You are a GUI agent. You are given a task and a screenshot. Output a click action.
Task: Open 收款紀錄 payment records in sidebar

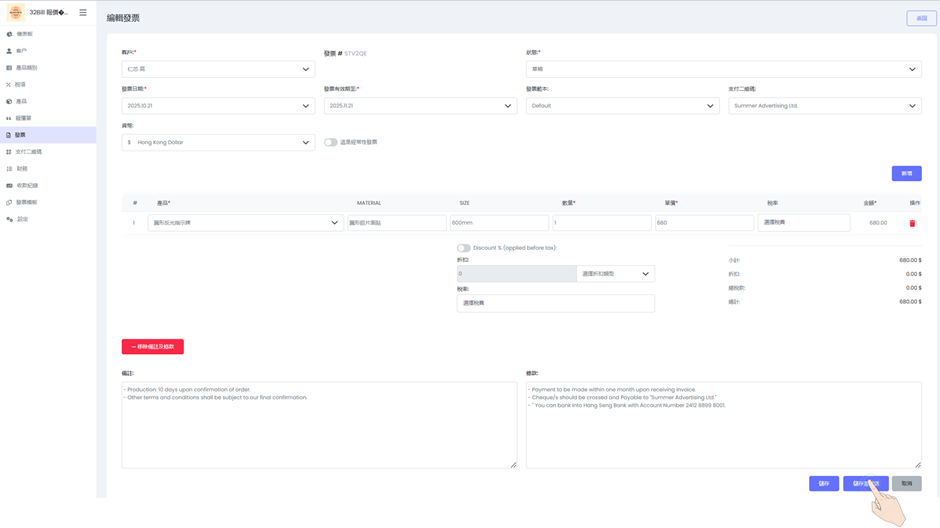(27, 185)
